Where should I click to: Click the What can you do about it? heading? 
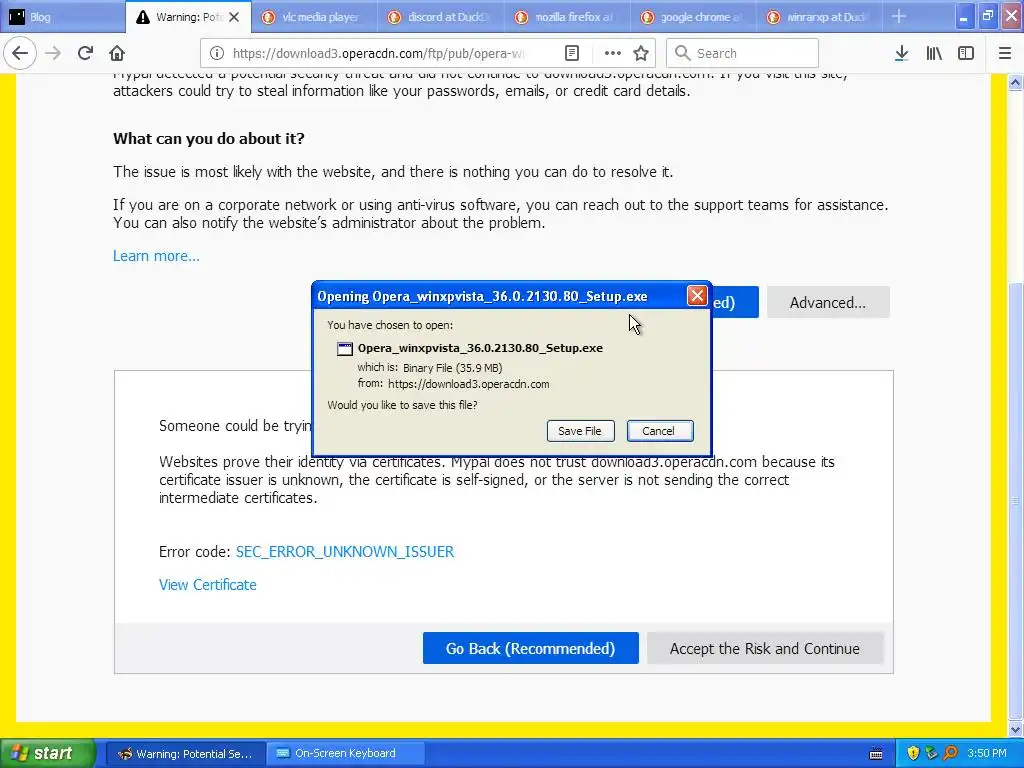click(x=209, y=138)
